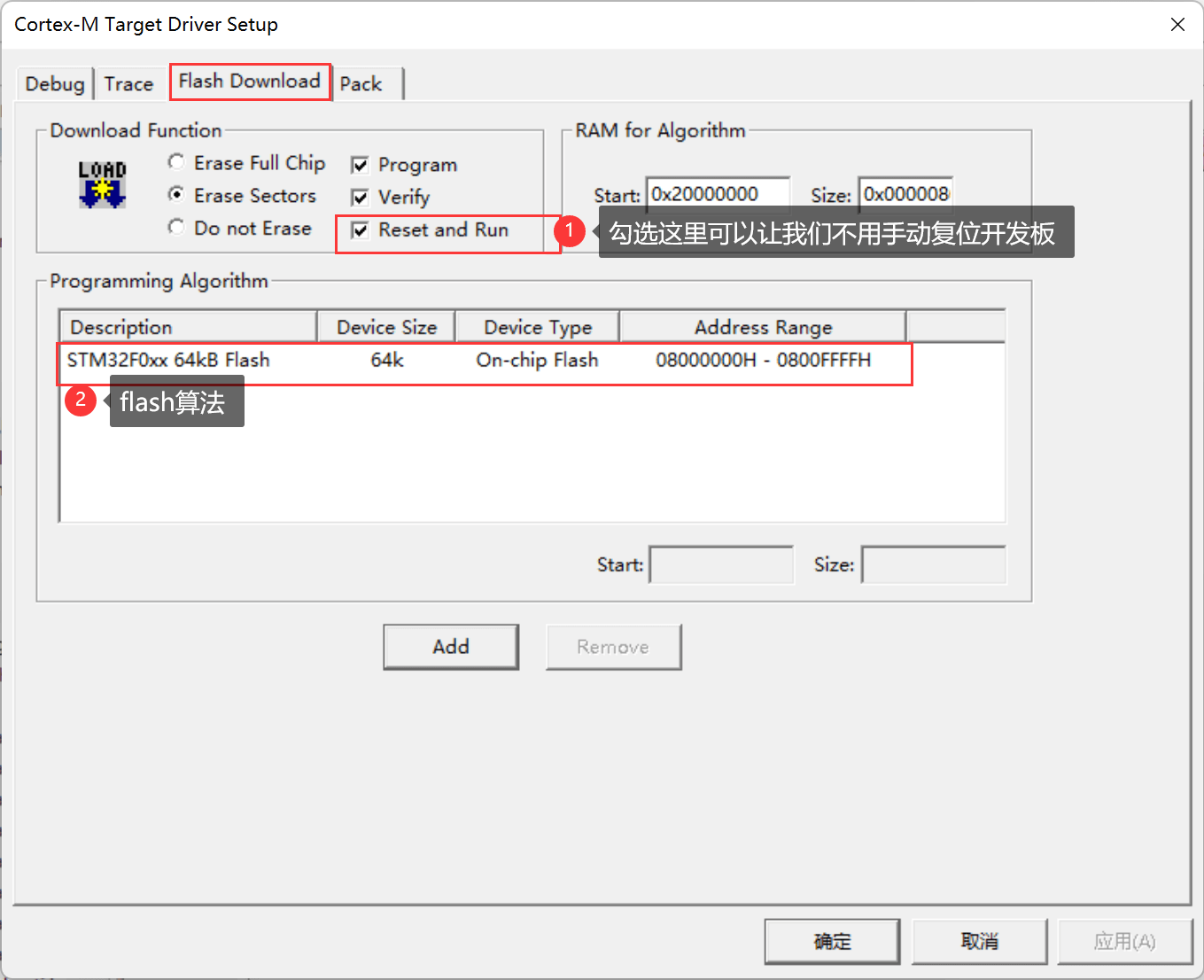
Task: Select the STM32F0xx 64kB Flash algorithm row
Action: 168,361
